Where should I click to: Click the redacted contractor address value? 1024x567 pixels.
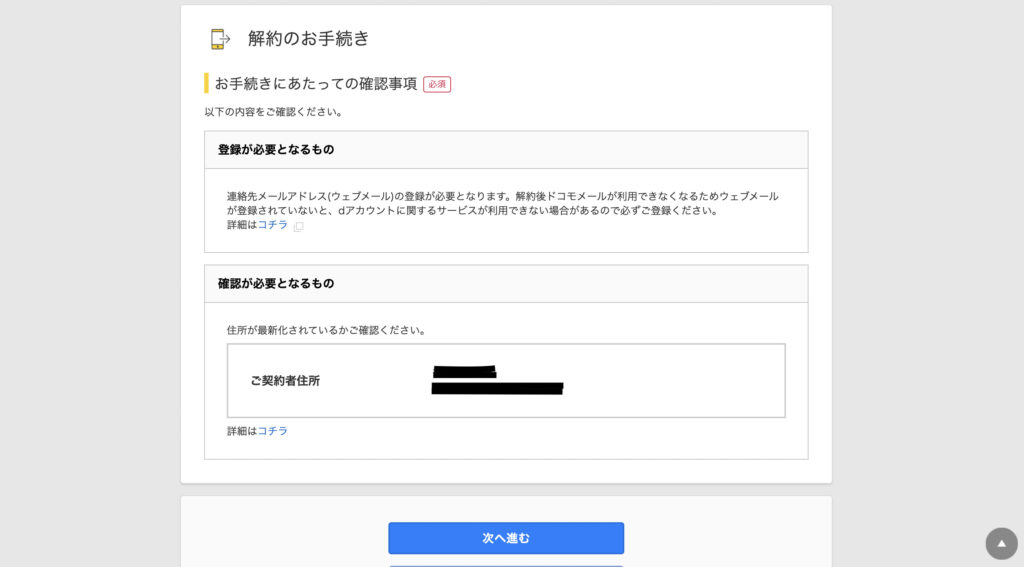[x=497, y=381]
